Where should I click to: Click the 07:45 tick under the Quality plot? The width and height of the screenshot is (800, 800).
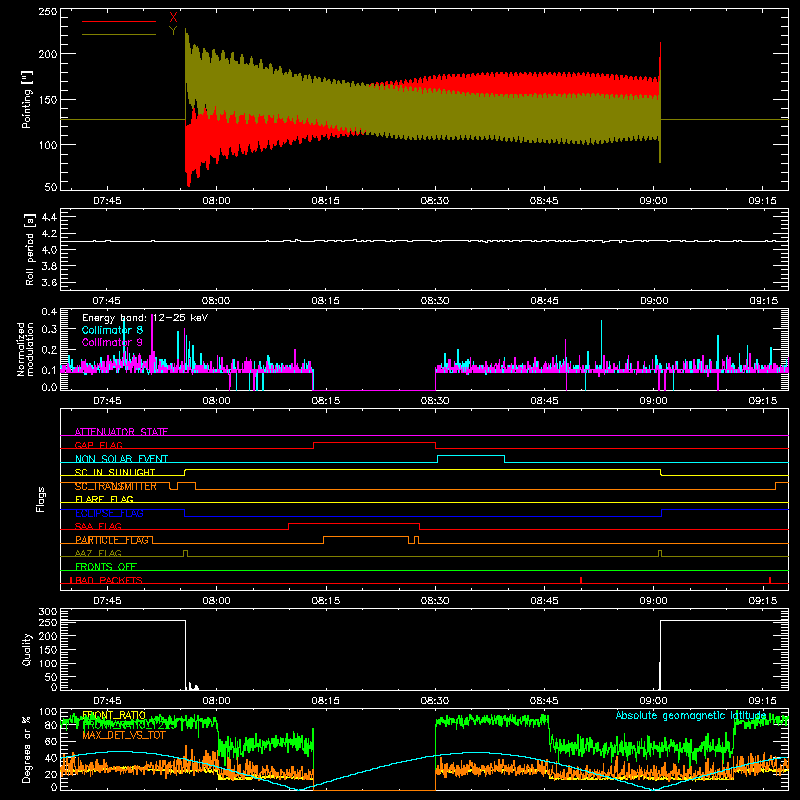point(107,701)
